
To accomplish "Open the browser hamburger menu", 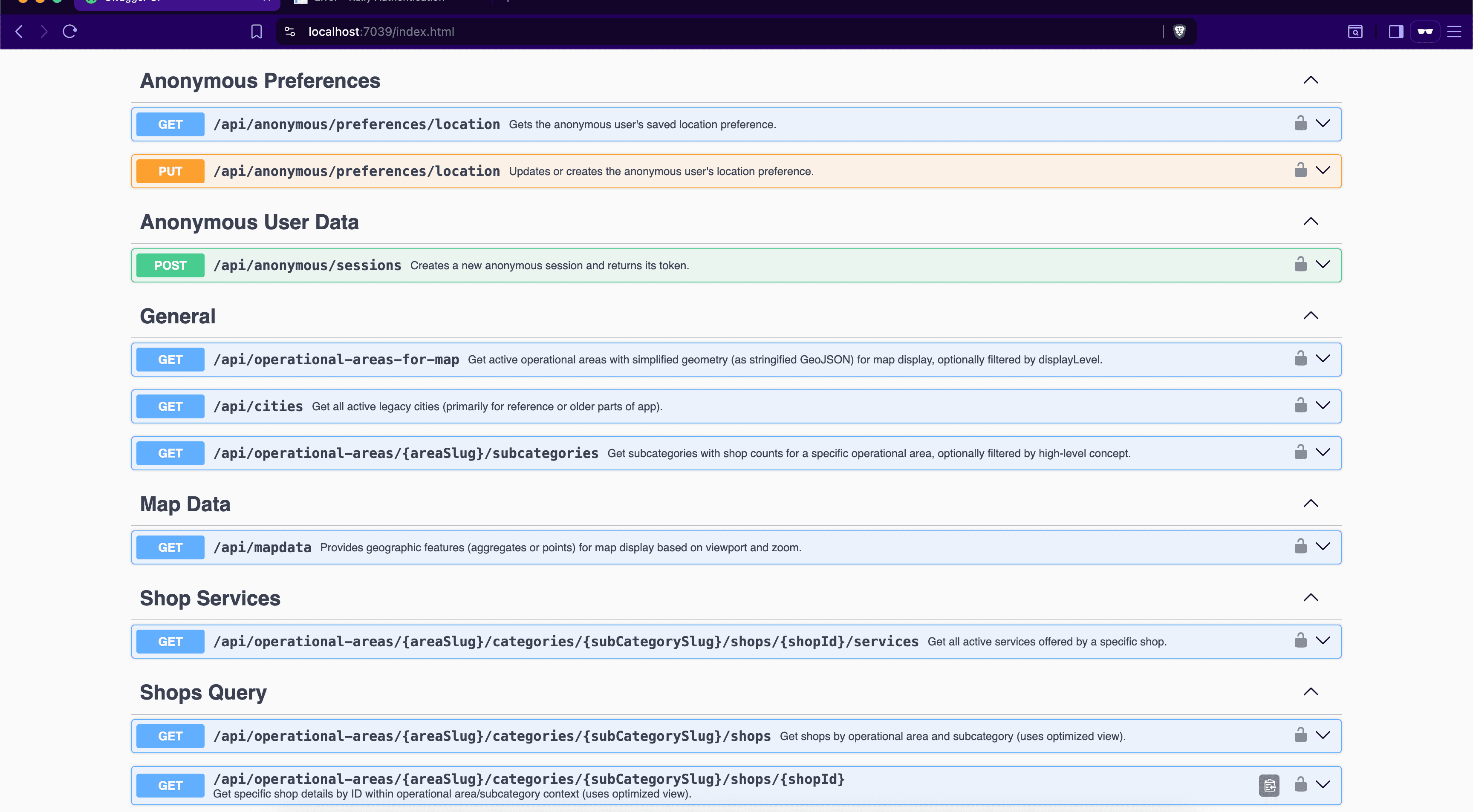I will 1454,32.
